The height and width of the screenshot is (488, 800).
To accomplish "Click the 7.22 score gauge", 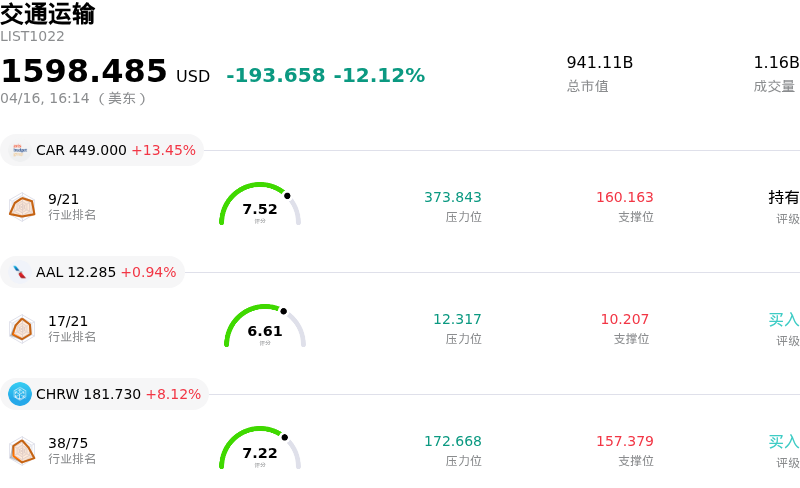I will [260, 449].
